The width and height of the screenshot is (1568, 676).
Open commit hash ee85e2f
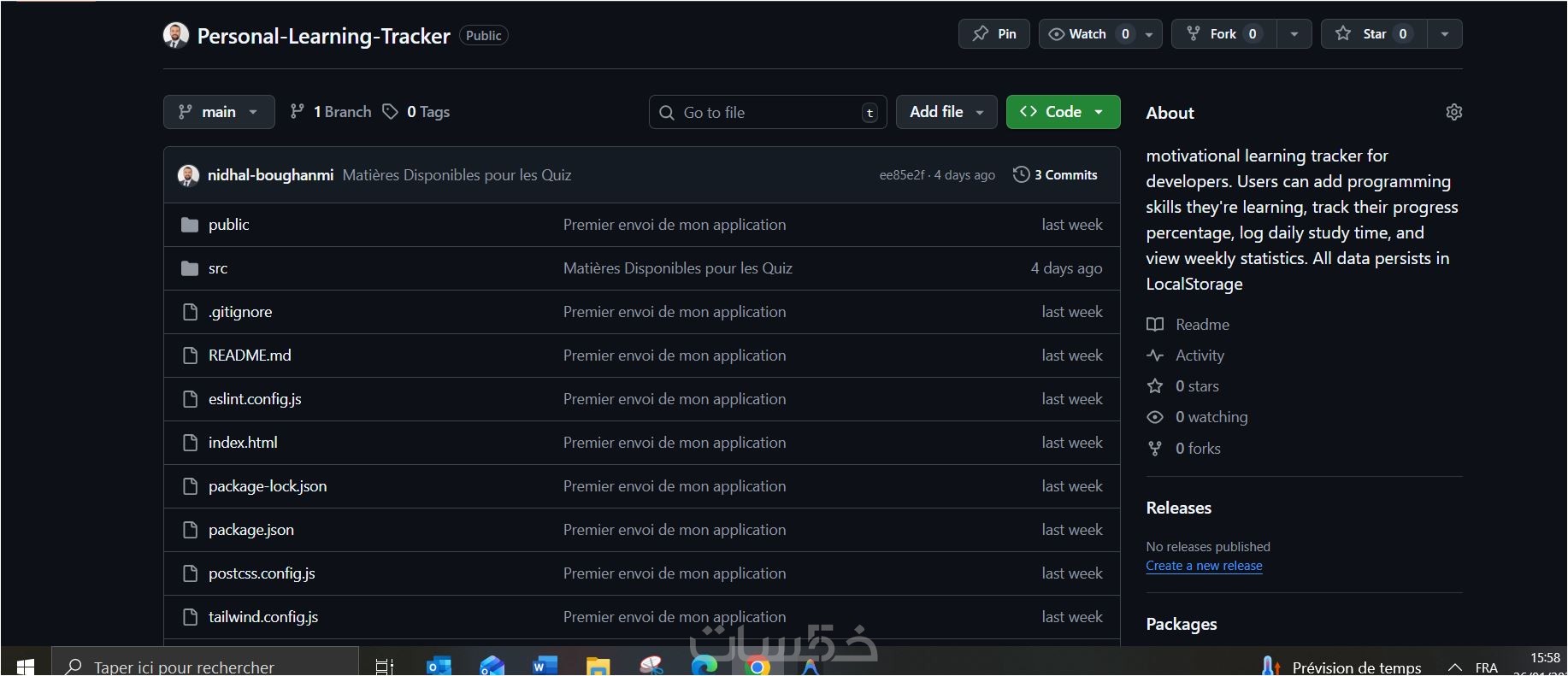click(x=902, y=175)
